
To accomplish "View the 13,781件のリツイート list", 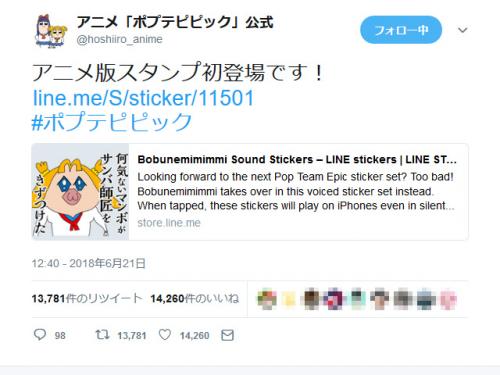I will click(87, 298).
